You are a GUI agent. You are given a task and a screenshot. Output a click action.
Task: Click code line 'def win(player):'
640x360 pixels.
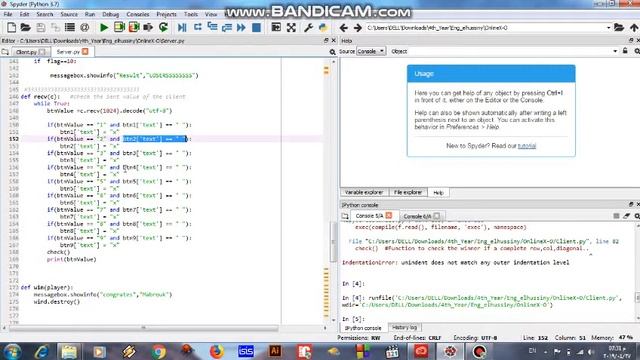(x=47, y=287)
